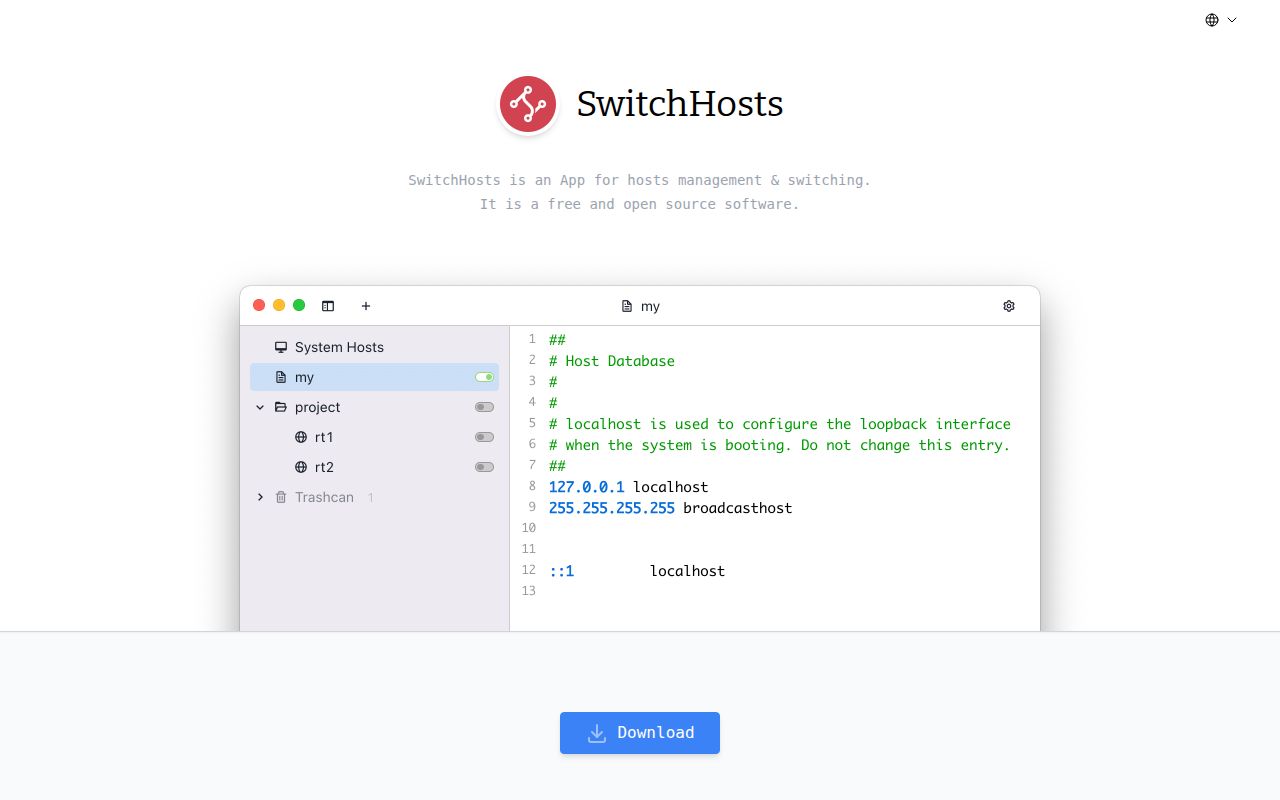Enable the rt2 hosts switch
This screenshot has height=800, width=1280.
click(485, 467)
